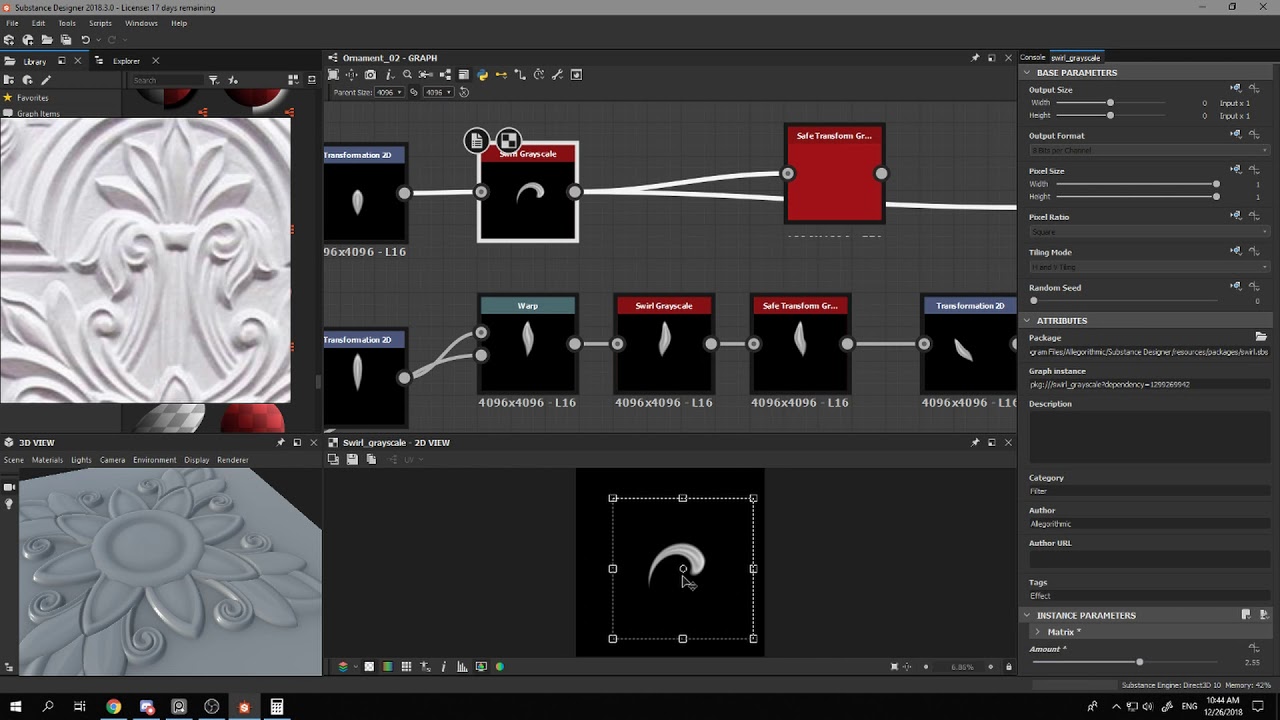Adjust the Amount slider in instance parameters
The image size is (1280, 720).
pos(1138,662)
